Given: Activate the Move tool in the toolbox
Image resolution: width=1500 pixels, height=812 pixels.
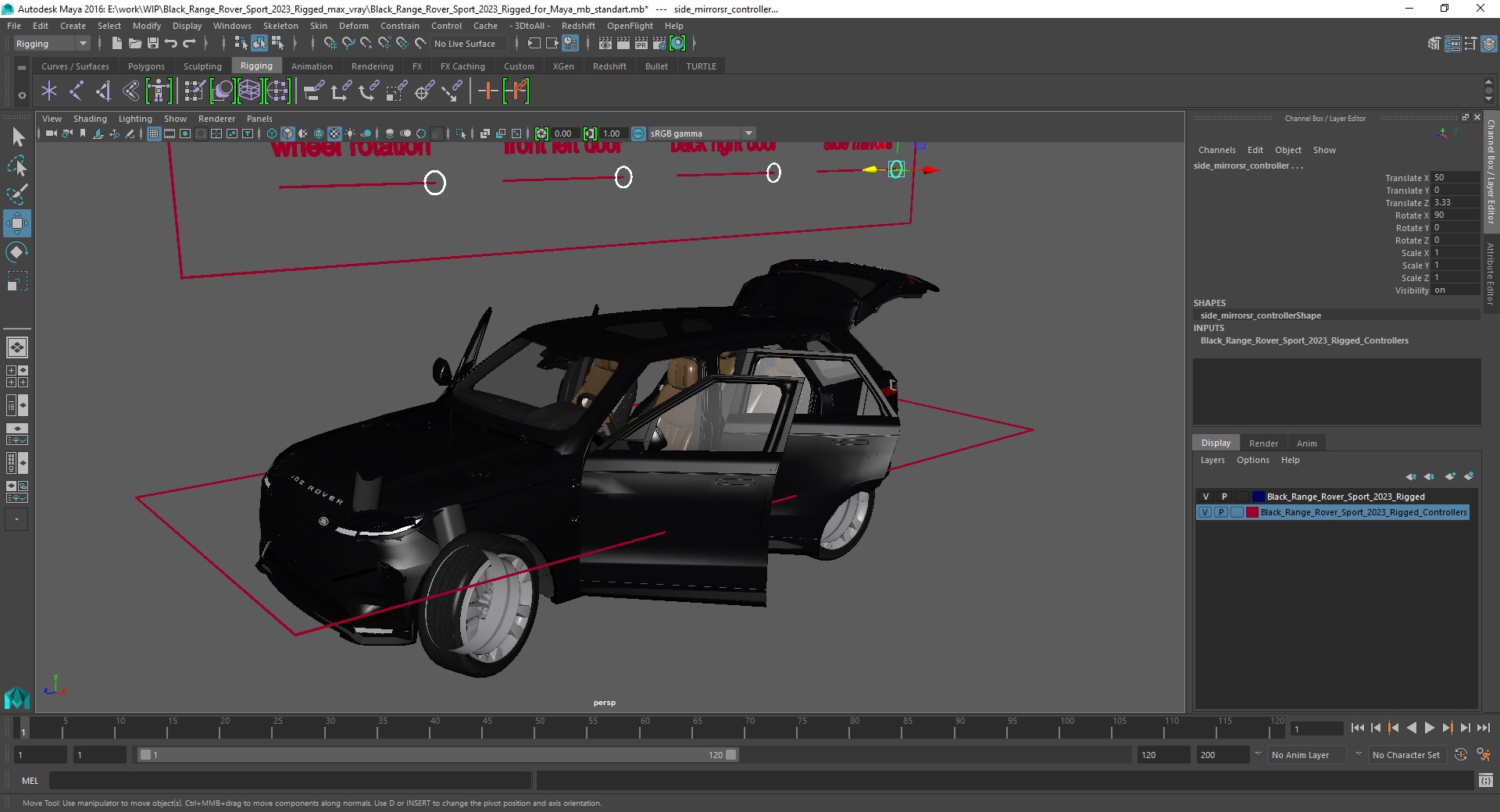Looking at the screenshot, I should point(16,223).
